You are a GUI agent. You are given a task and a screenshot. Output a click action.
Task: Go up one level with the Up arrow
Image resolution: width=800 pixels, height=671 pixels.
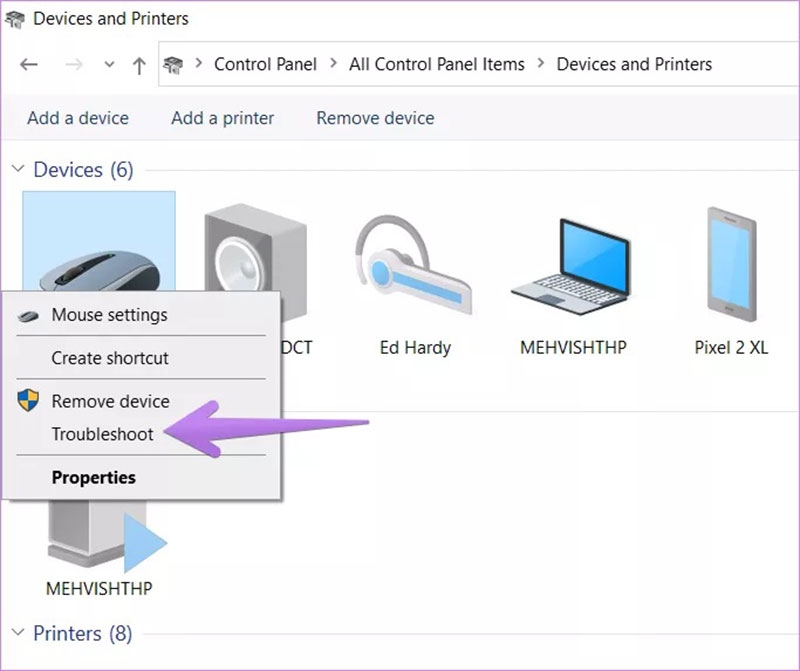(x=139, y=65)
